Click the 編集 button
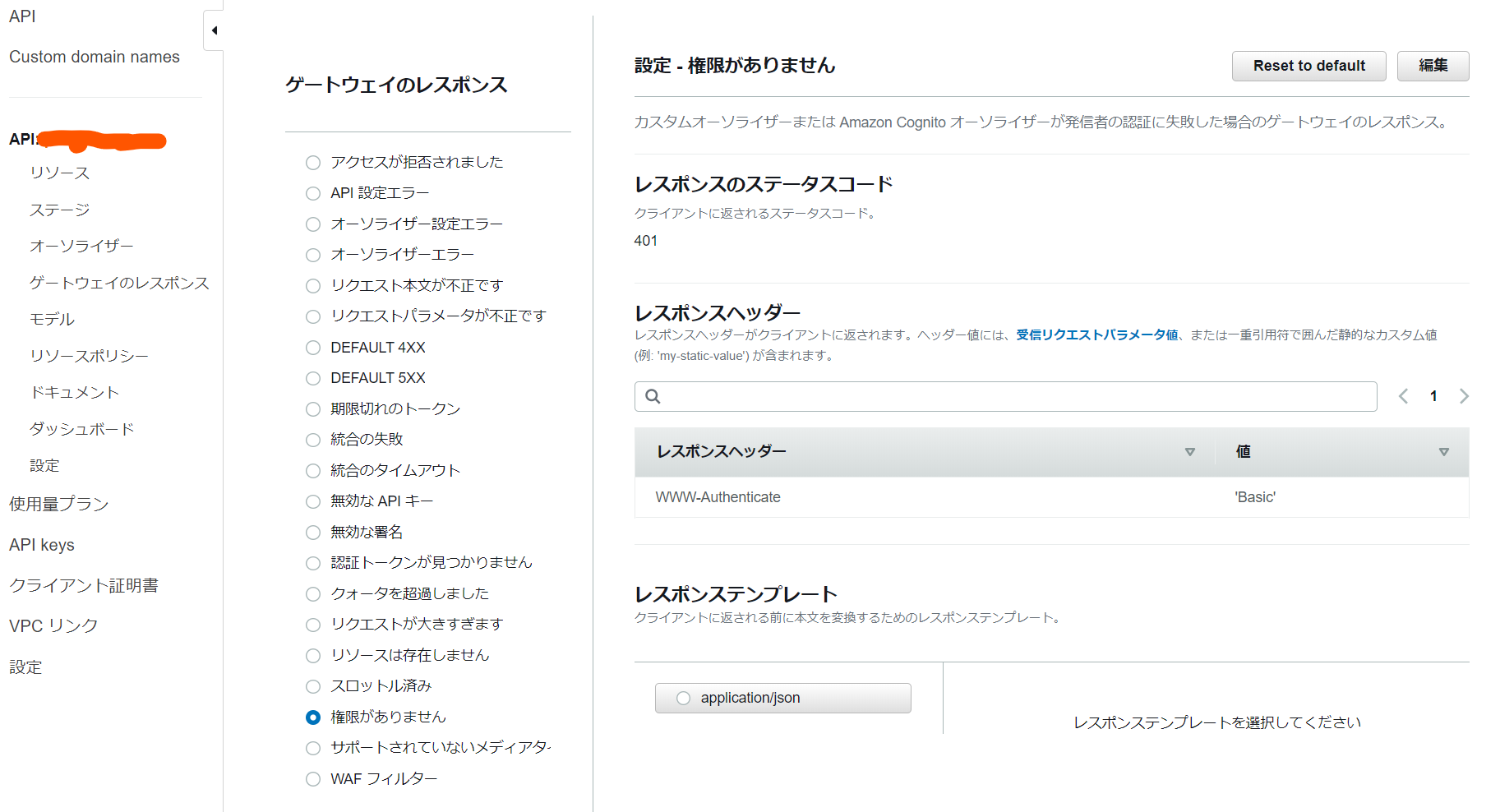Screen dimensions: 1500x812 coord(1433,66)
